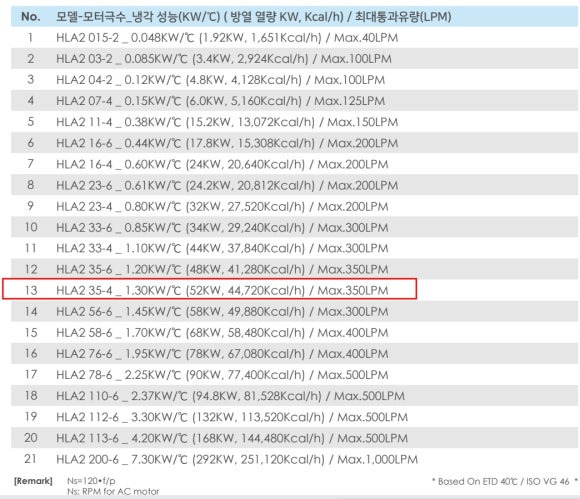580x499 pixels.
Task: Select the row for HLA2 35-6
Action: (x=294, y=269)
